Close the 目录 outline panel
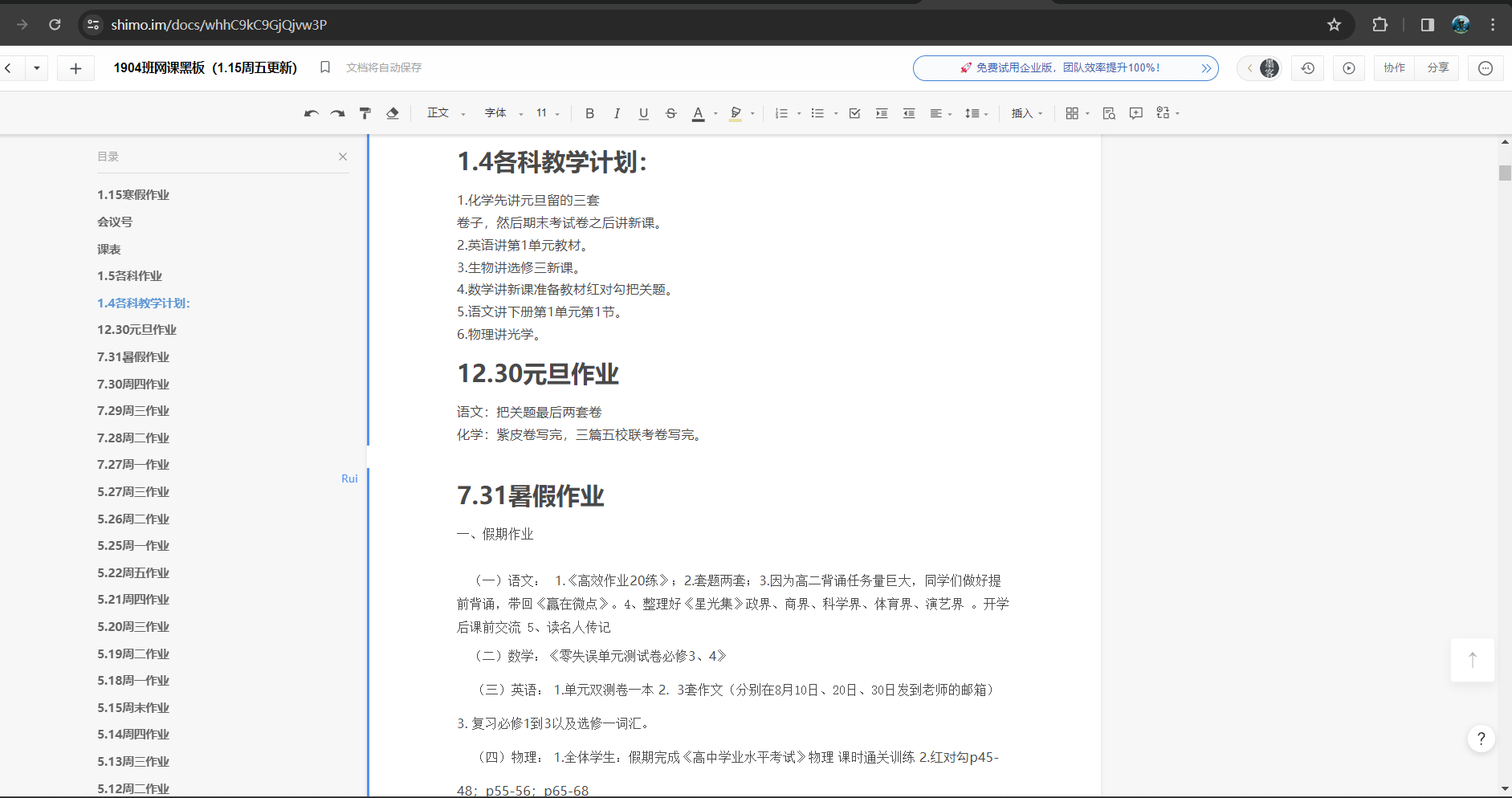This screenshot has width=1512, height=798. pos(343,157)
